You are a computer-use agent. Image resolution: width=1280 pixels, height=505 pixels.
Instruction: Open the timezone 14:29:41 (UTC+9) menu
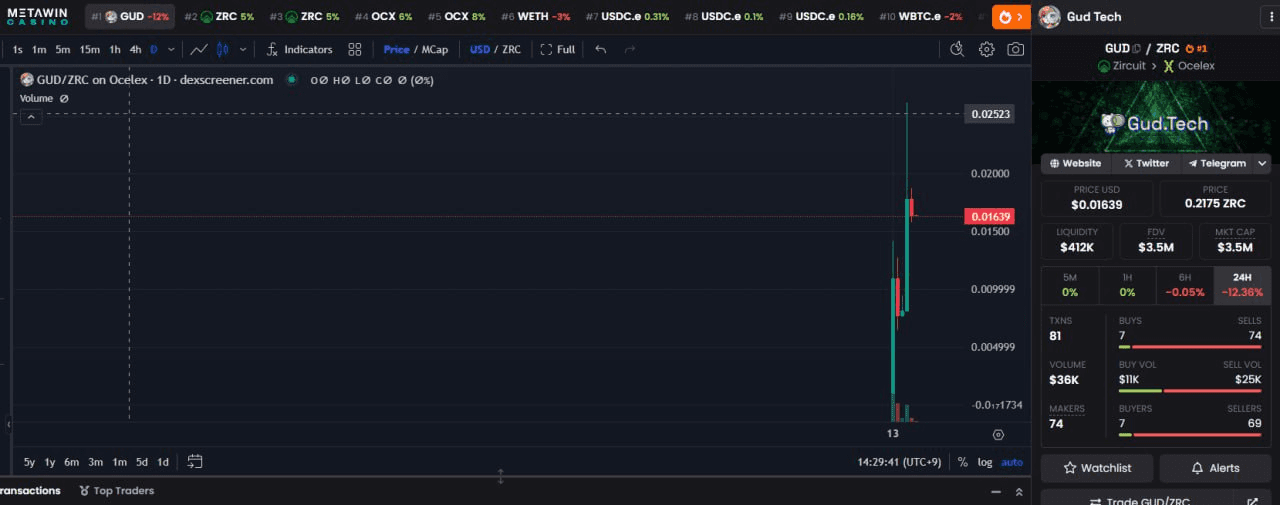click(x=899, y=462)
